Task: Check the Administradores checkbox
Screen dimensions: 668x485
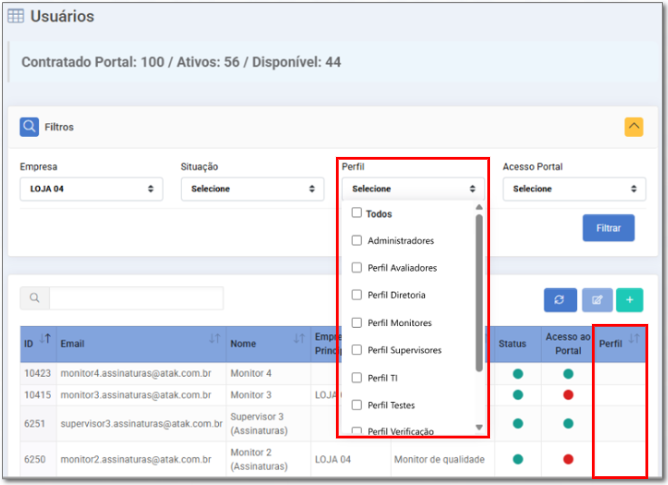Action: pyautogui.click(x=357, y=240)
